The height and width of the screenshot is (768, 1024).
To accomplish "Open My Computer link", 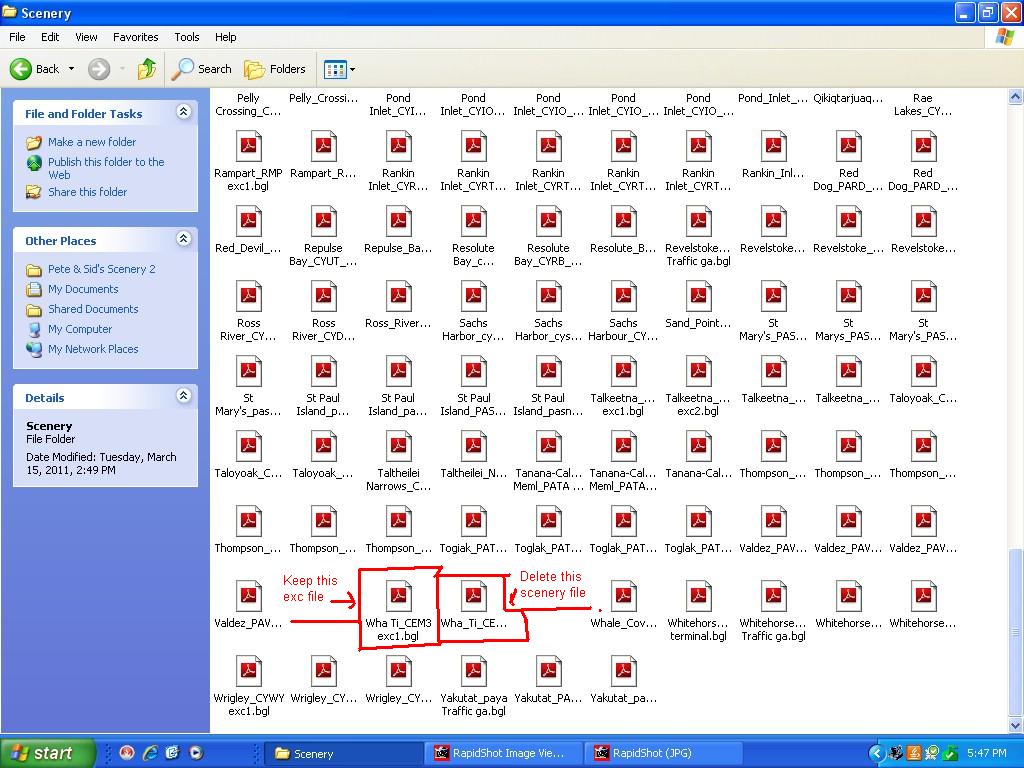I will [80, 329].
